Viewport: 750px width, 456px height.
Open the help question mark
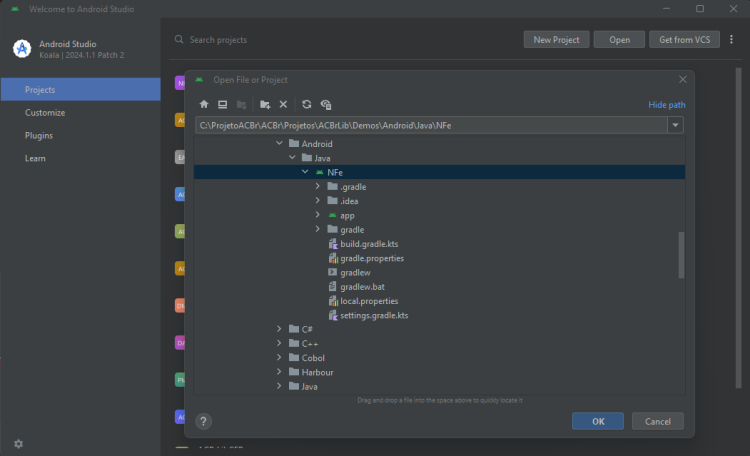[x=203, y=421]
